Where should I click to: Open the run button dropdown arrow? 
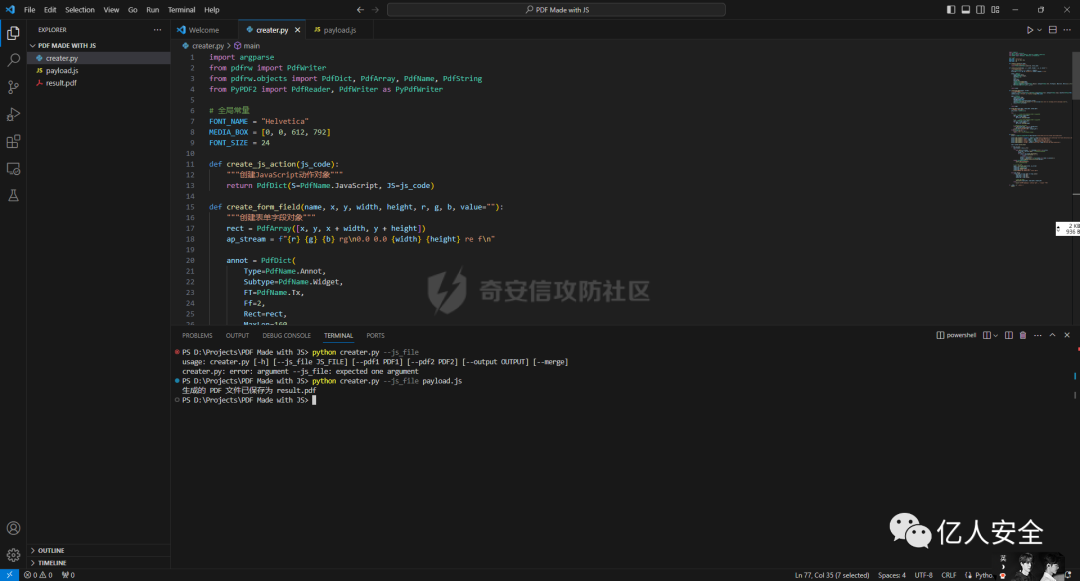pyautogui.click(x=1039, y=30)
